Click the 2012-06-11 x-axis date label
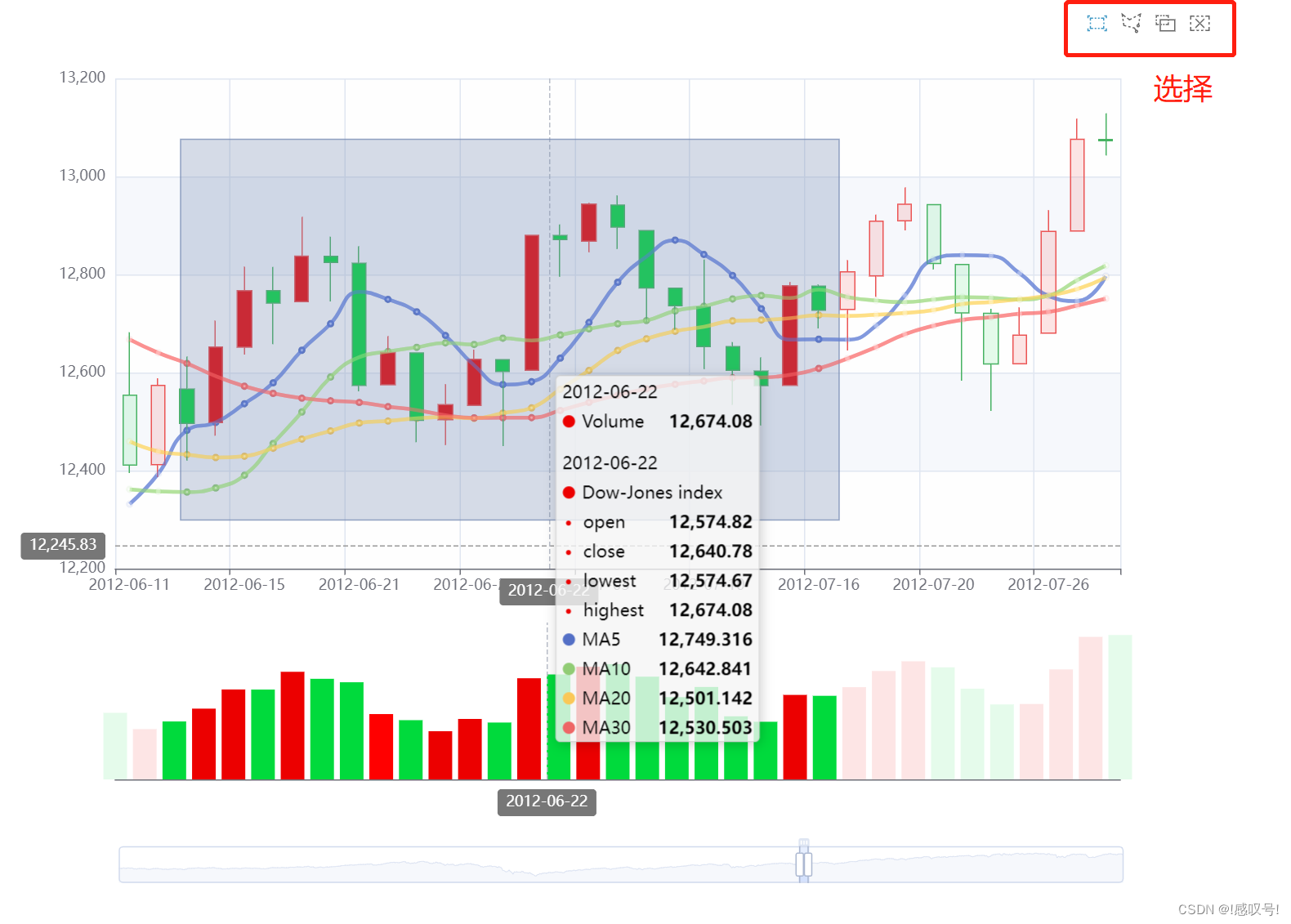 (129, 585)
